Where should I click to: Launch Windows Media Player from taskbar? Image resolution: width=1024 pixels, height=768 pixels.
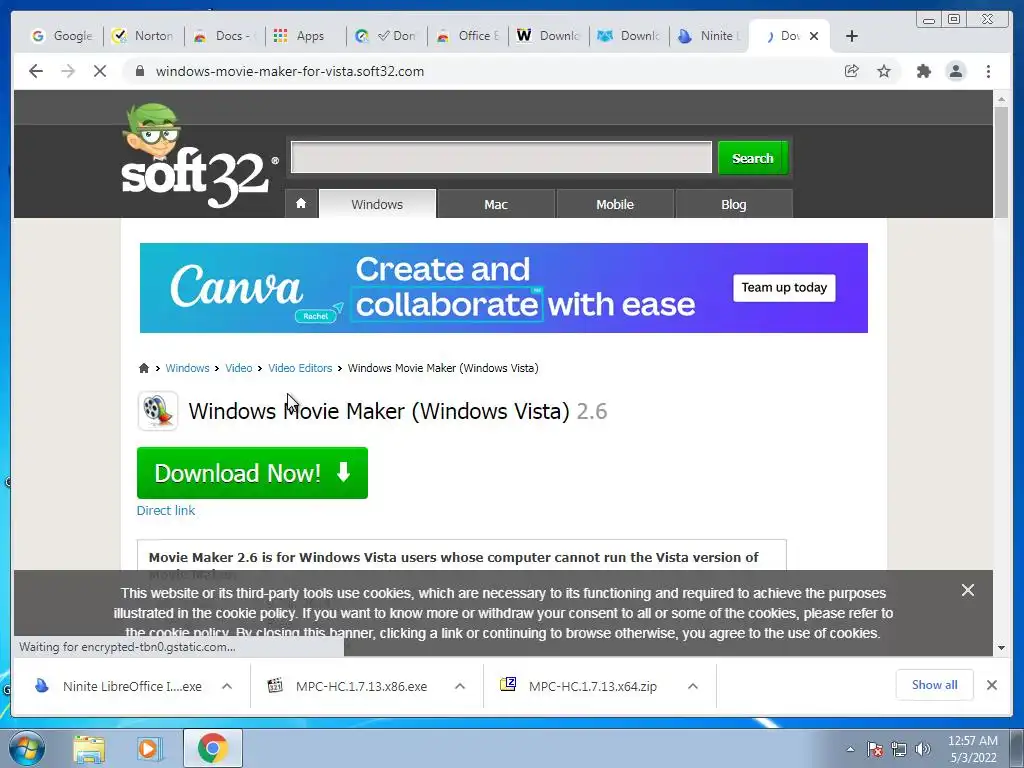pos(150,749)
